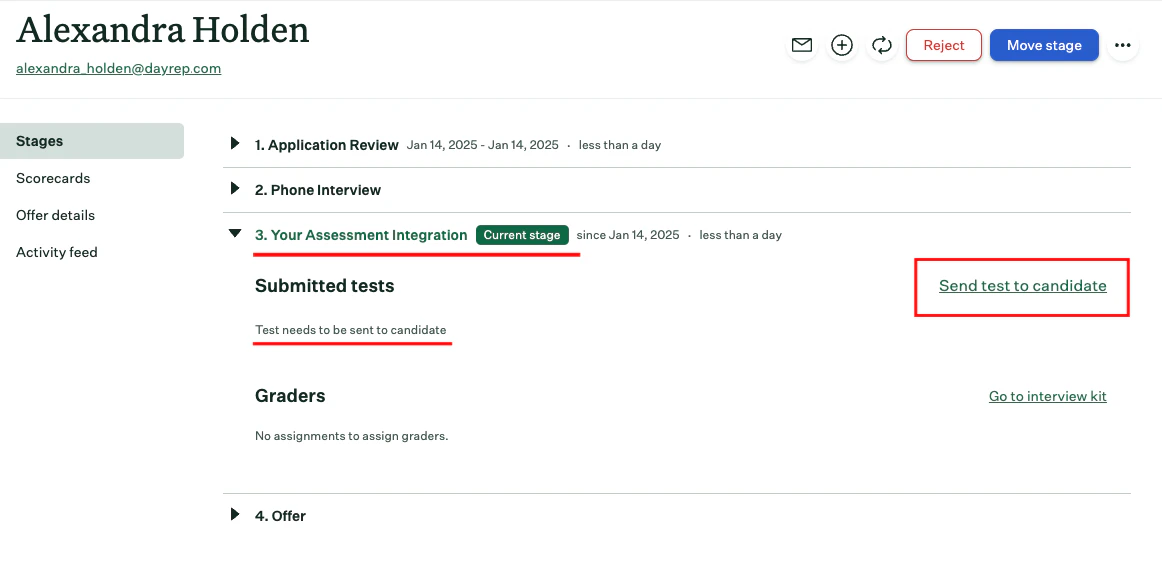Image resolution: width=1162 pixels, height=563 pixels.
Task: Click the 'since Jan 14, 2025' text
Action: 628,236
